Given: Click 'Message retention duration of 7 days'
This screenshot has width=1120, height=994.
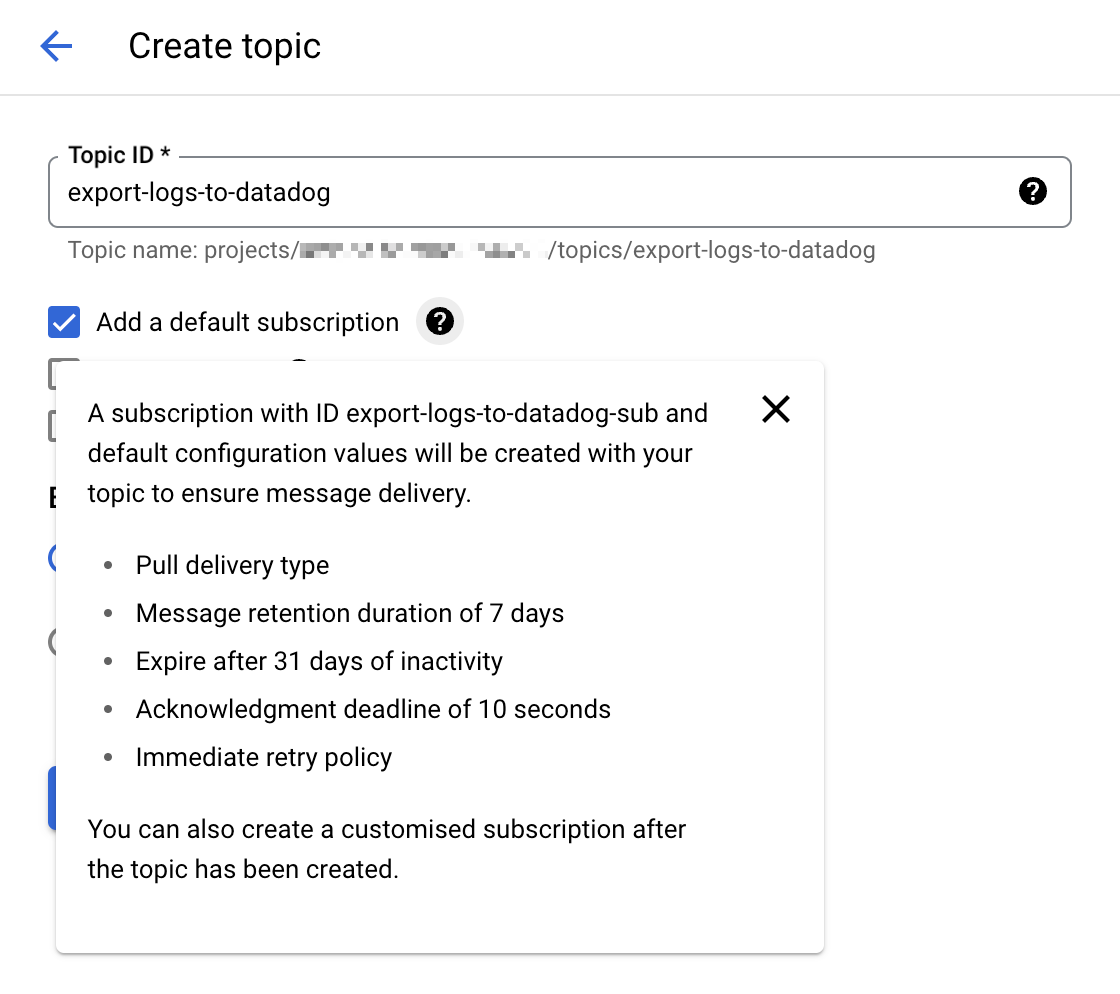Looking at the screenshot, I should 350,613.
